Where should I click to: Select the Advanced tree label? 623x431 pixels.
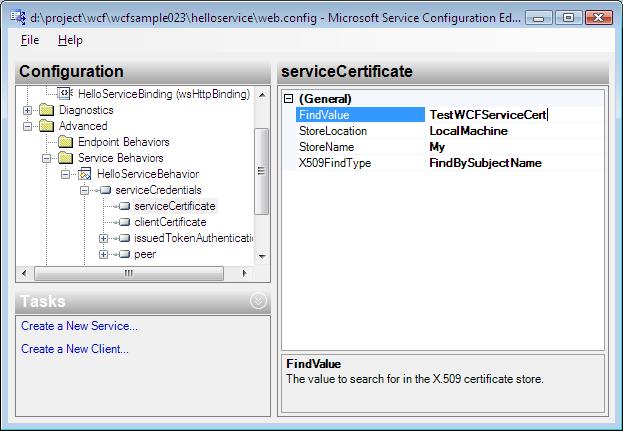coord(83,126)
